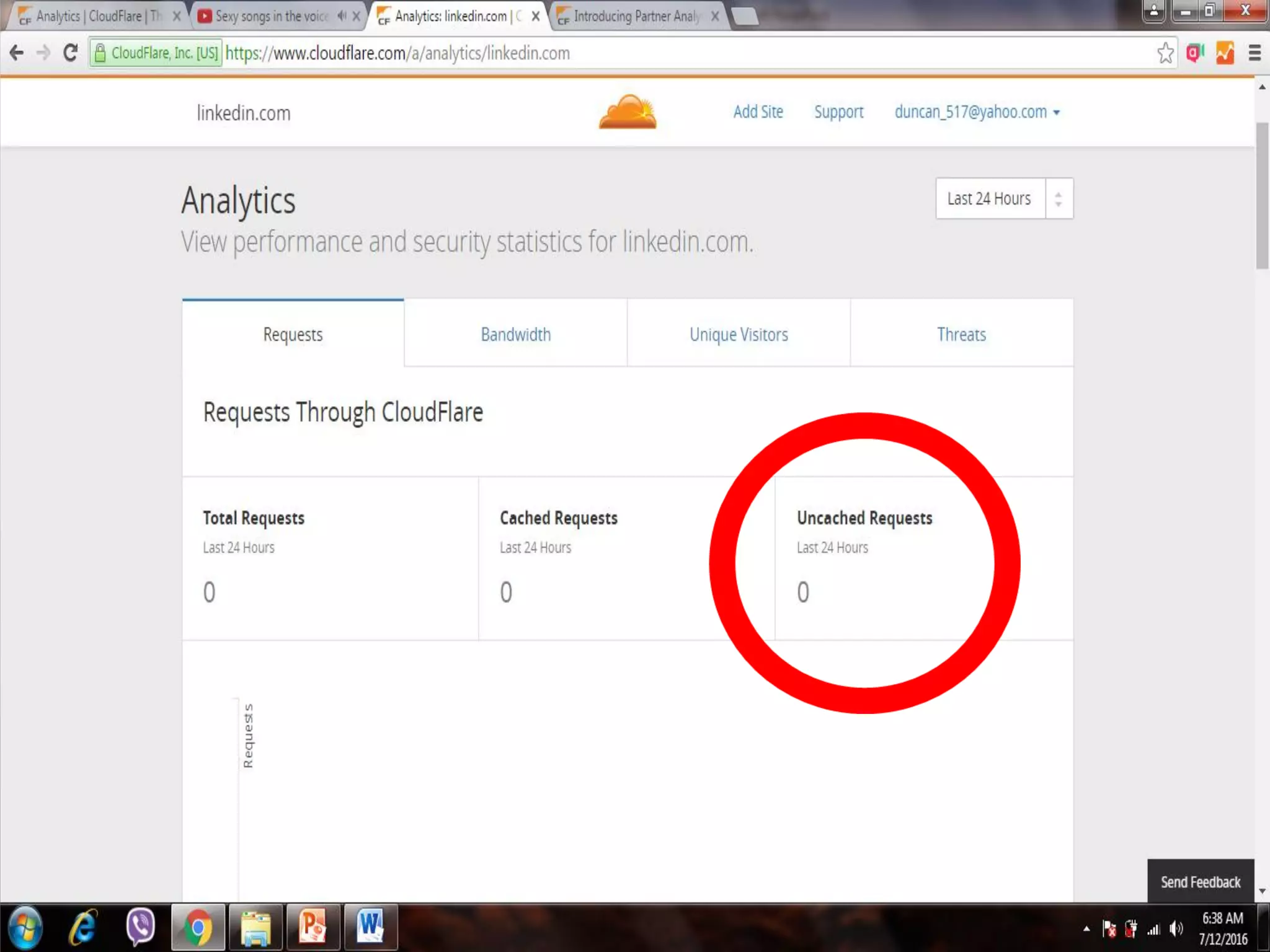Bookmark page using star icon
The image size is (1270, 952).
tap(1165, 53)
